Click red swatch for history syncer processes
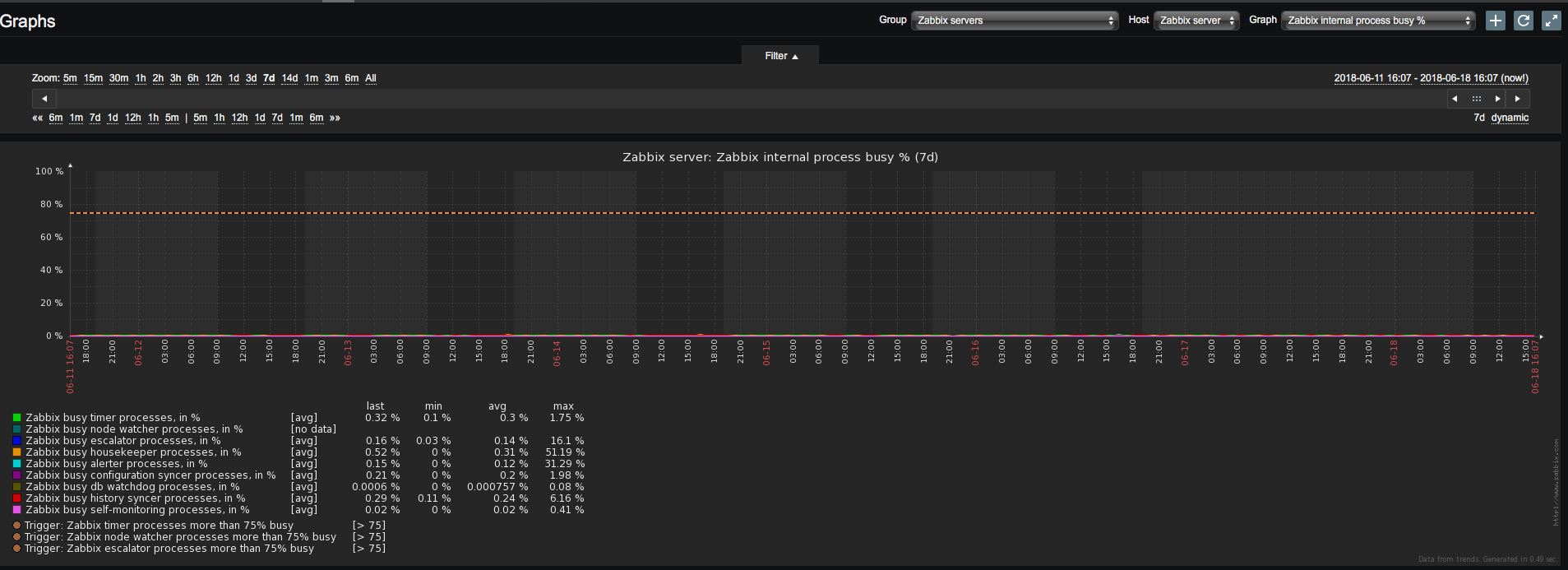The width and height of the screenshot is (1568, 570). point(16,498)
